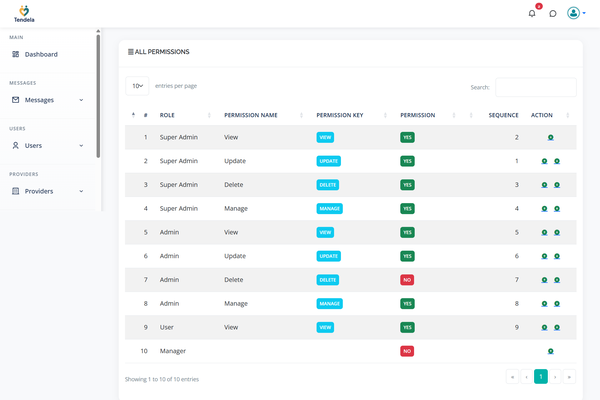Focus the Search input field
This screenshot has width=600, height=400.
point(535,87)
